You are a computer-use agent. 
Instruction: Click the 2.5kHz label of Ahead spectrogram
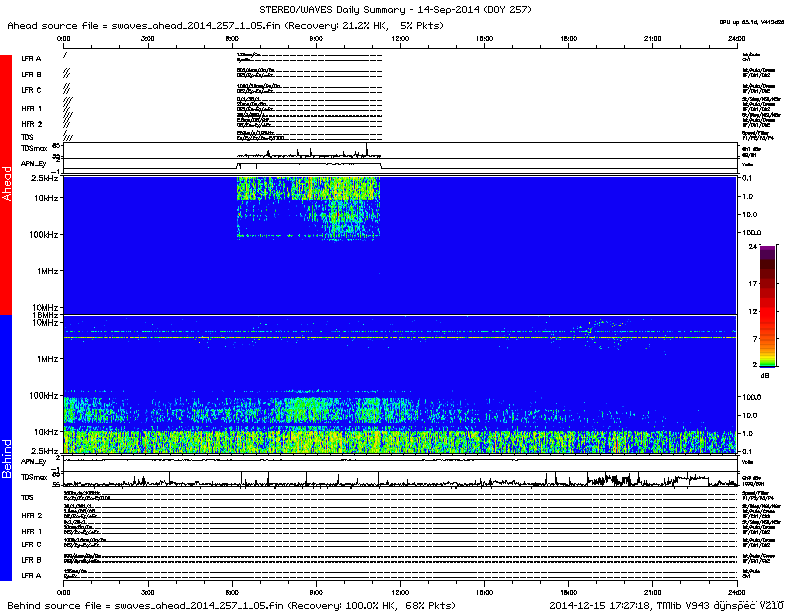44,178
